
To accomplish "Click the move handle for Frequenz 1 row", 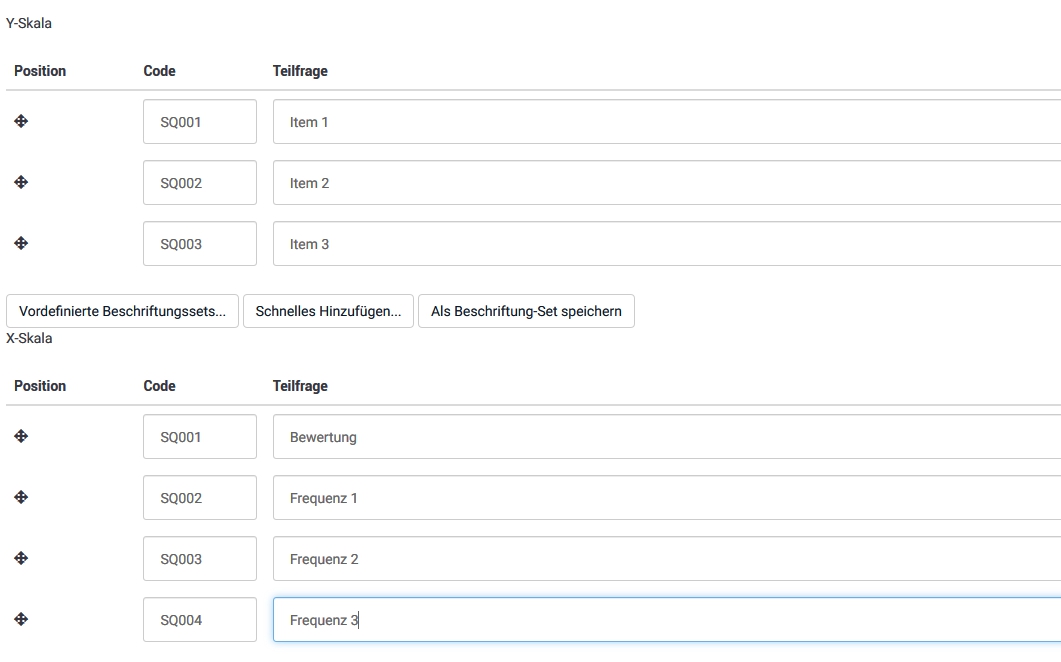I will click(x=21, y=497).
